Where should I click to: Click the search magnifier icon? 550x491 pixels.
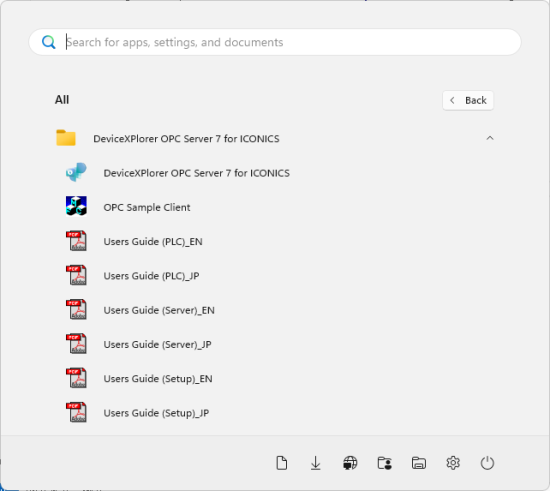[x=48, y=42]
